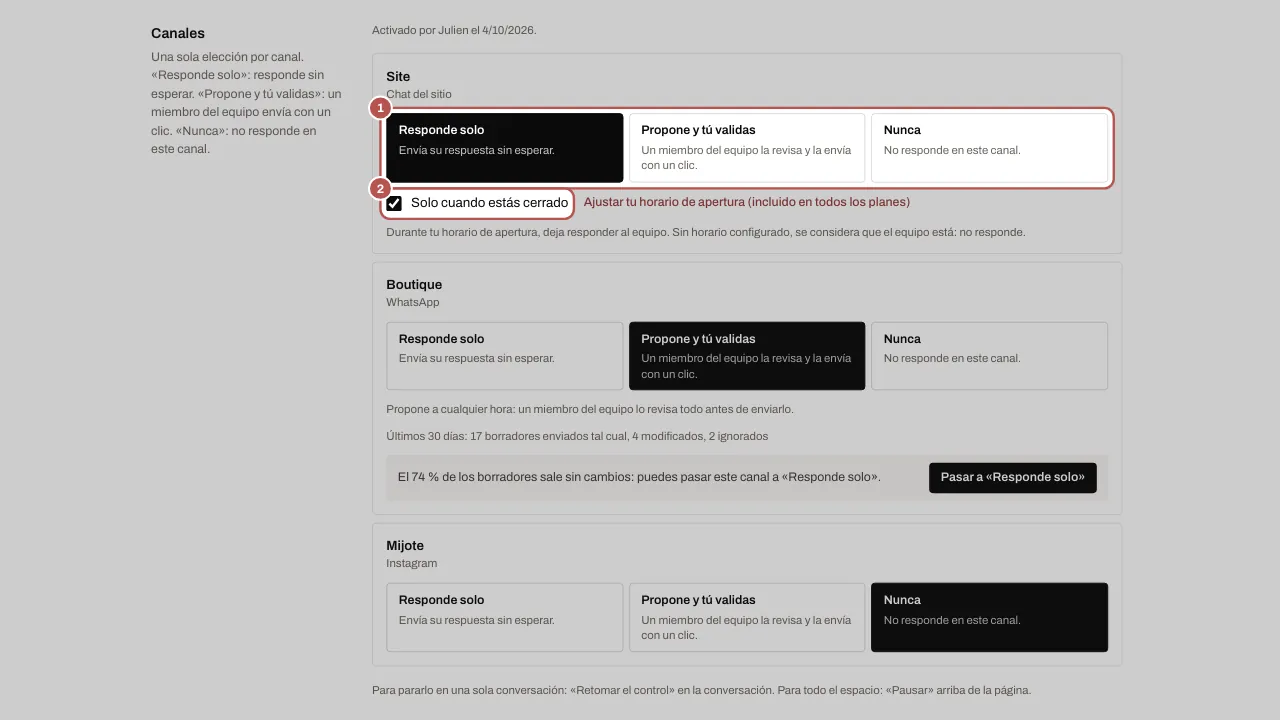Toggle the "Solo cuando estás cerrado" checkbox
Screen dimensions: 1280x720
(395, 203)
